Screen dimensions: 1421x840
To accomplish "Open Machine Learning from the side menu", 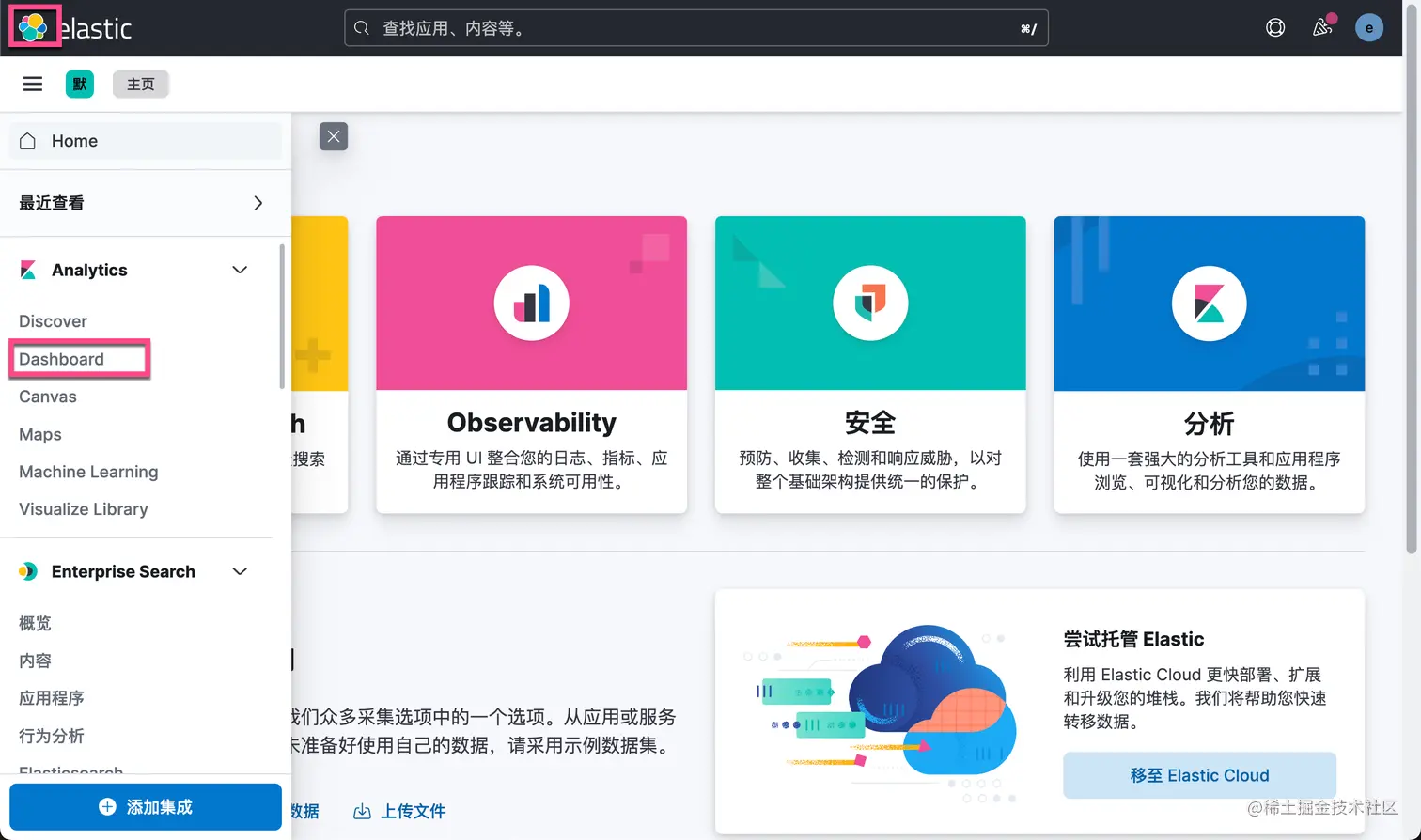I will point(88,472).
